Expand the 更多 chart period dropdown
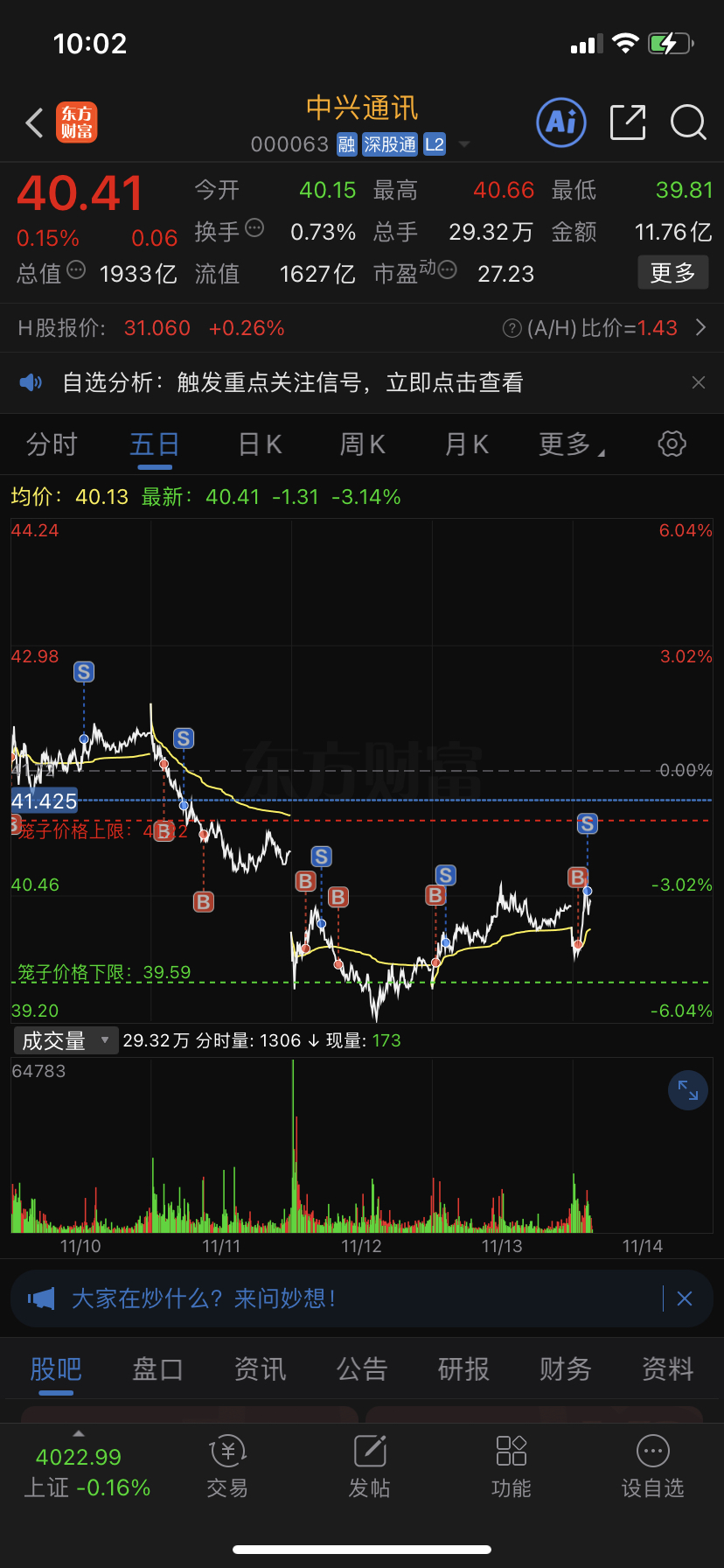The height and width of the screenshot is (1568, 724). [x=572, y=444]
